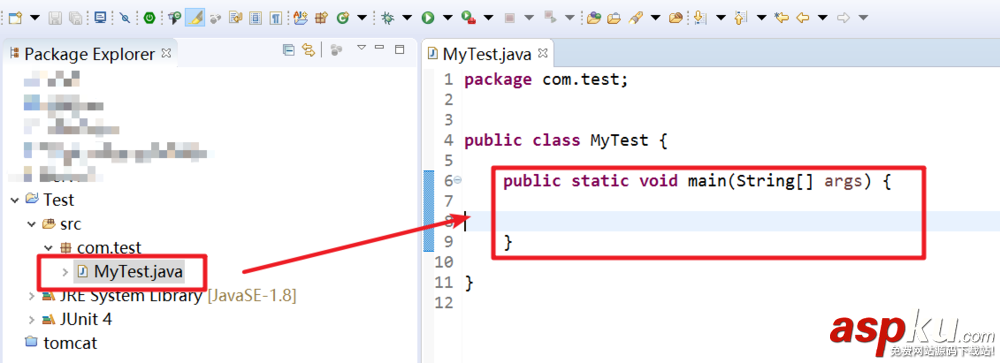Viewport: 1000px width, 363px height.
Task: Toggle Block Selection Mode icon
Action: pyautogui.click(x=255, y=19)
